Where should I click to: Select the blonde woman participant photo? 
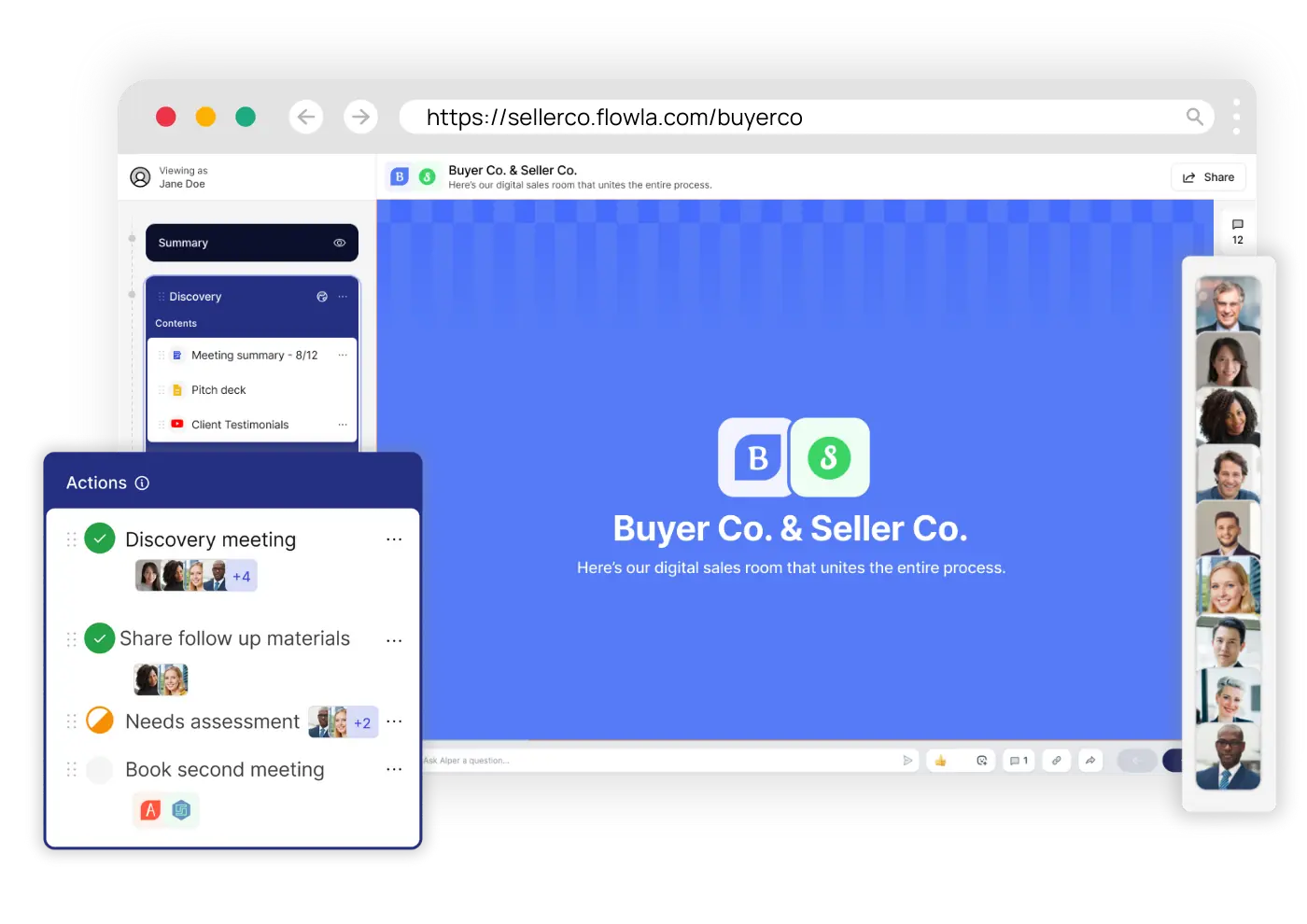[x=1229, y=584]
